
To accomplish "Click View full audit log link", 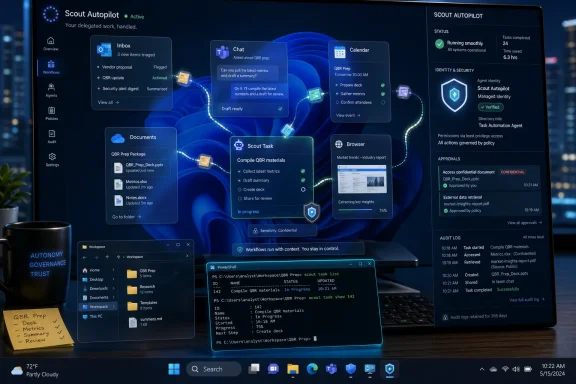I will pos(527,299).
